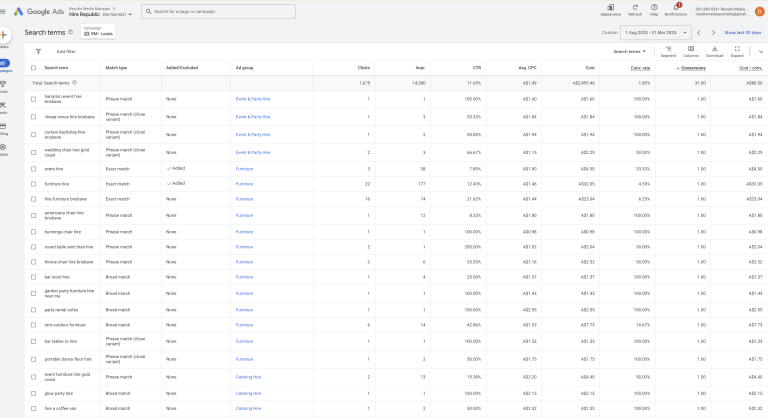768x418 pixels.
Task: Sort by Cost / conv. column
Action: click(x=750, y=68)
